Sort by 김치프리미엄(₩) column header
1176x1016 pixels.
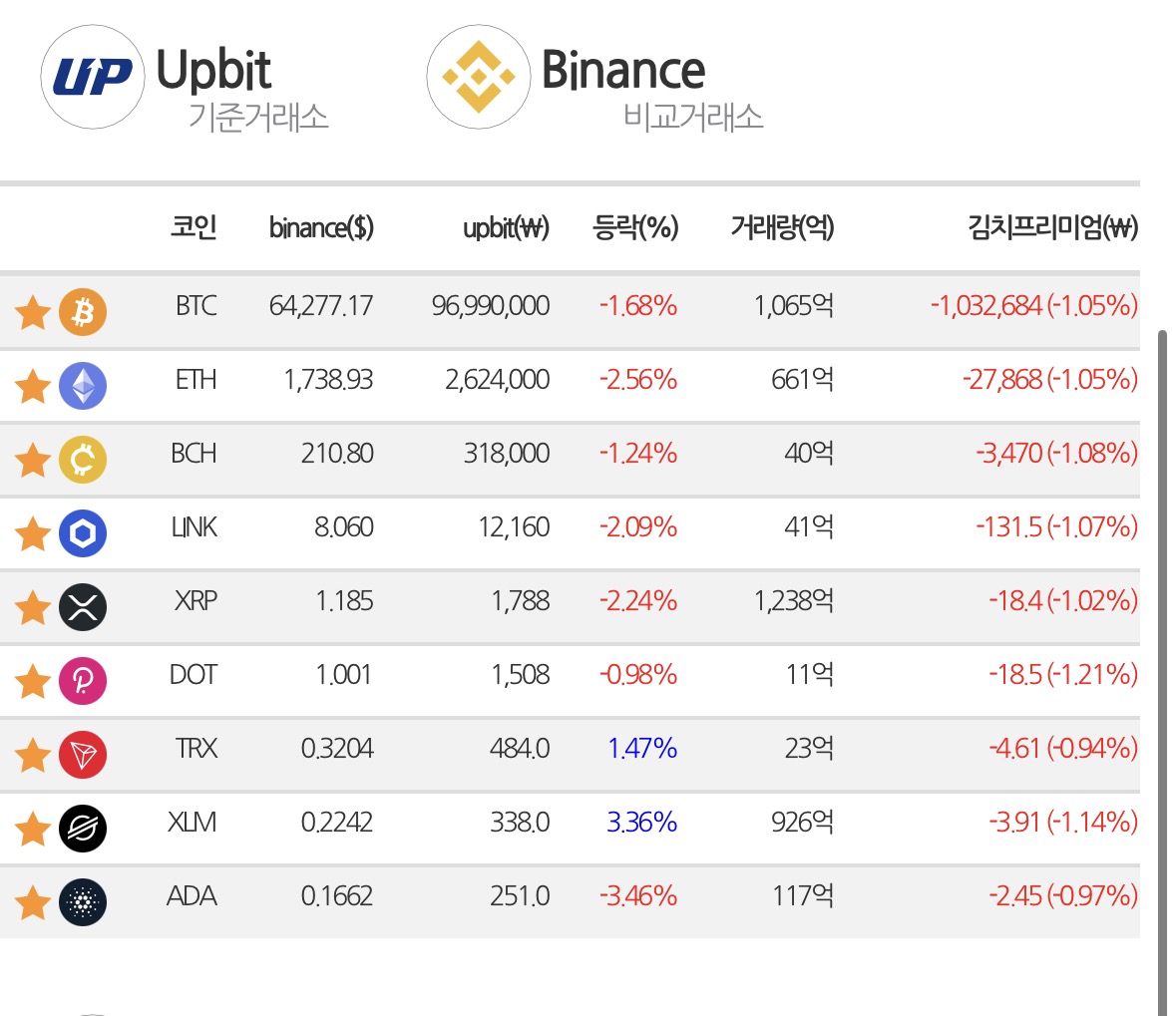pos(1053,227)
